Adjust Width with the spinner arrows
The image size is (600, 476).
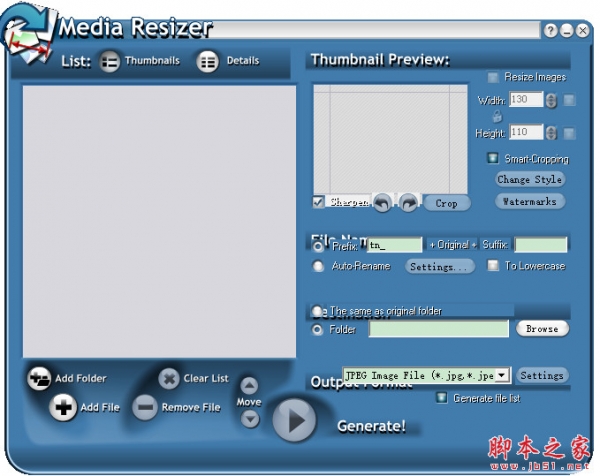pos(551,100)
